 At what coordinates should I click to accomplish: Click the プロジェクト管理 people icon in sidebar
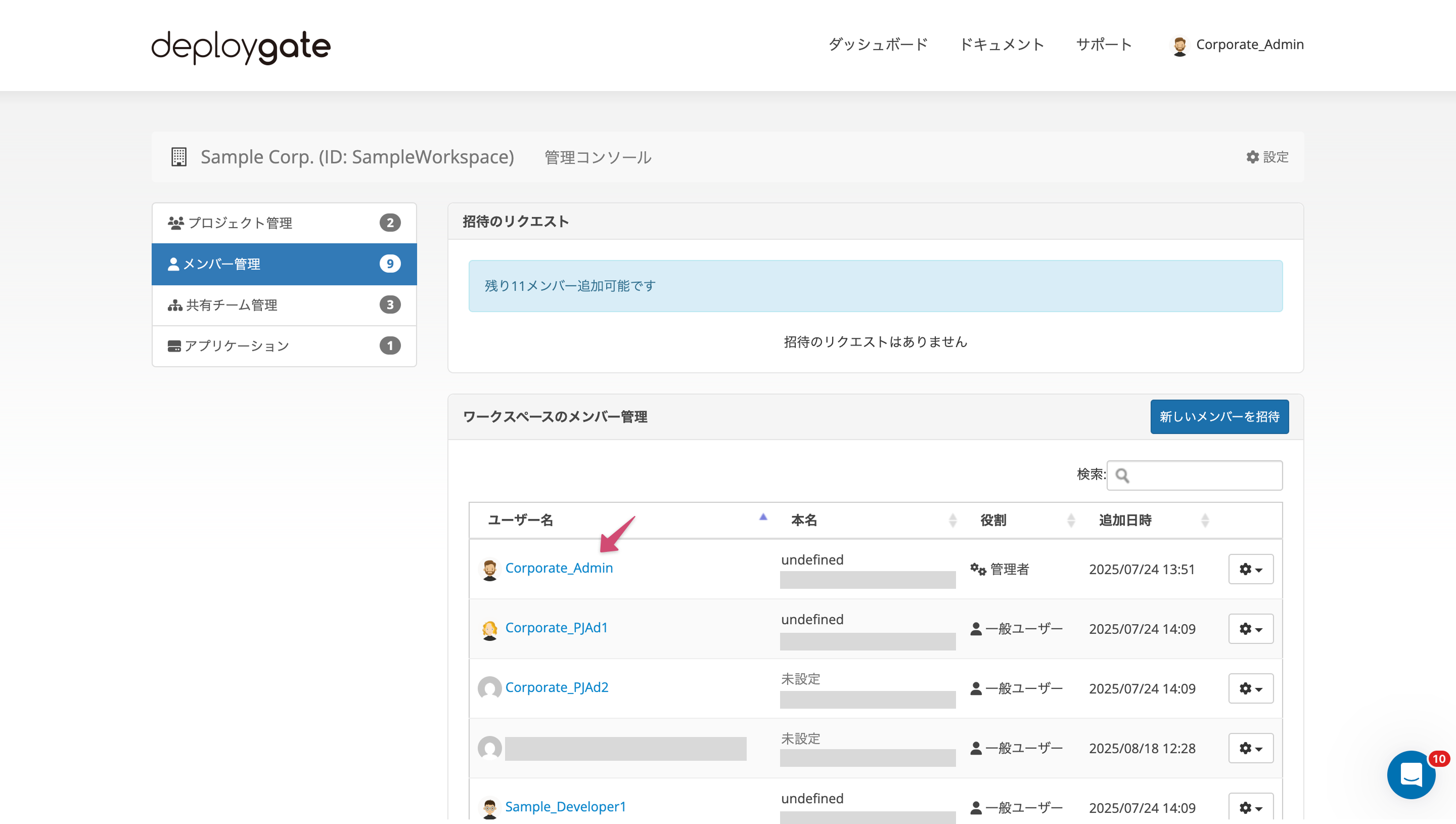pos(175,222)
